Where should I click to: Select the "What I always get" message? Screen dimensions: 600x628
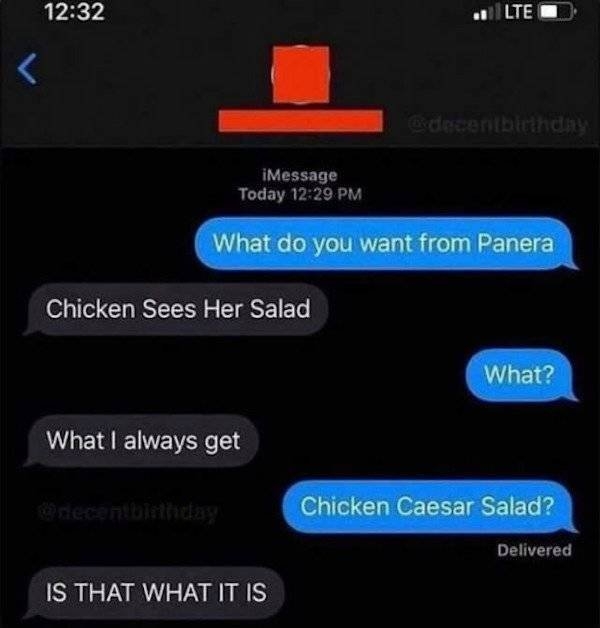tap(141, 441)
